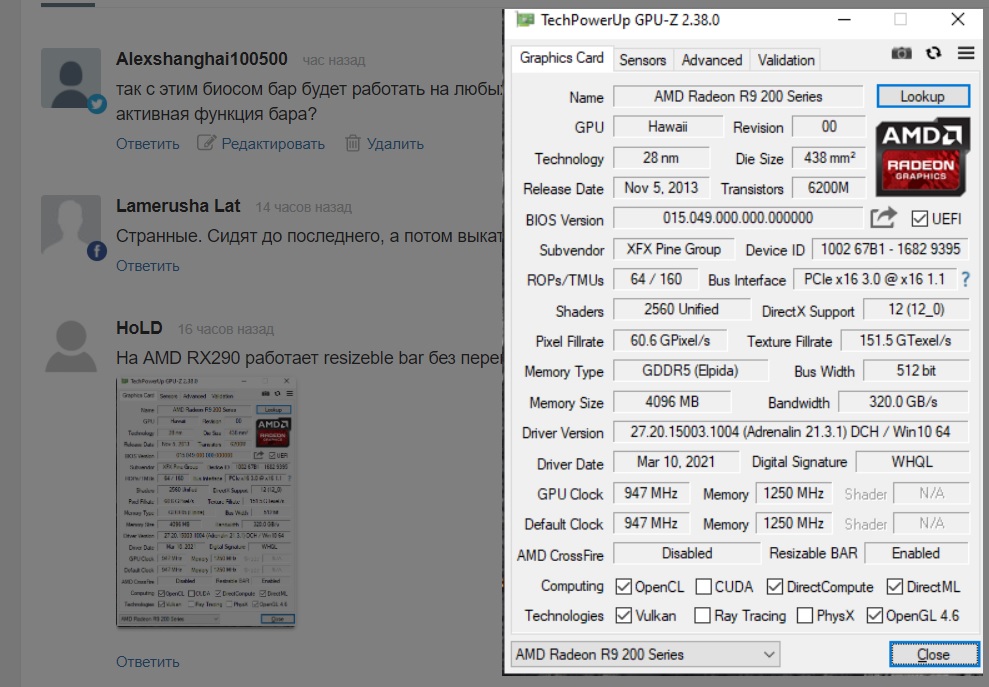Viewport: 989px width, 687px height.
Task: Click the Bus Interface question mark
Action: click(x=966, y=279)
